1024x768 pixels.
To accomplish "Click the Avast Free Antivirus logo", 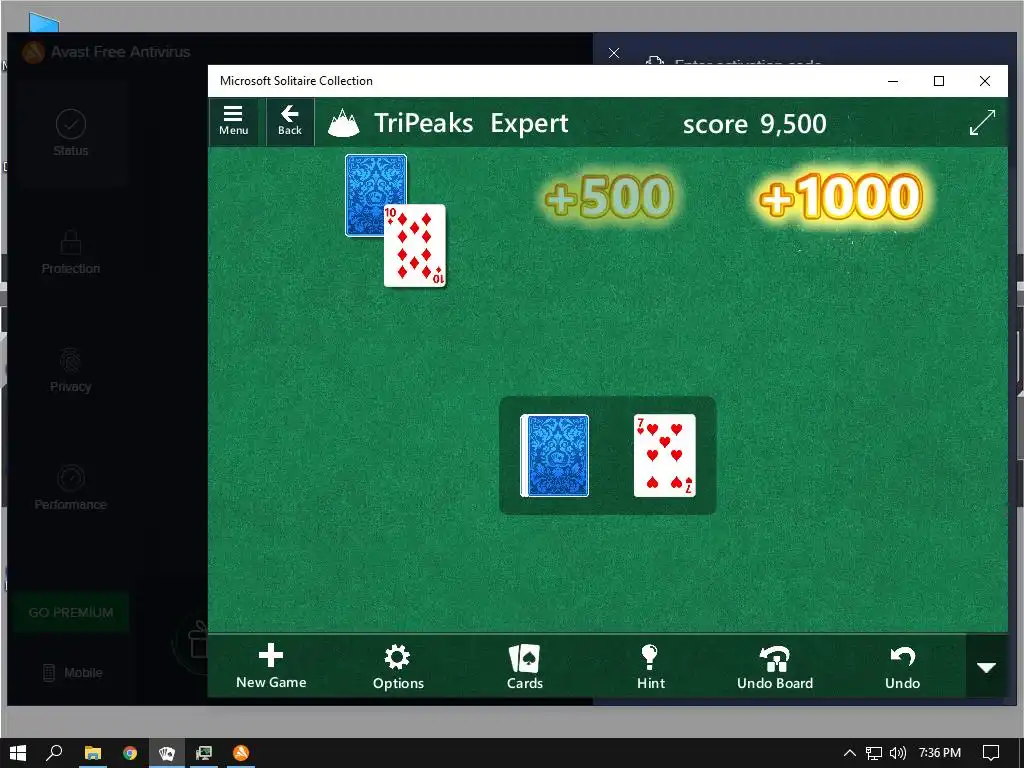I will (33, 52).
